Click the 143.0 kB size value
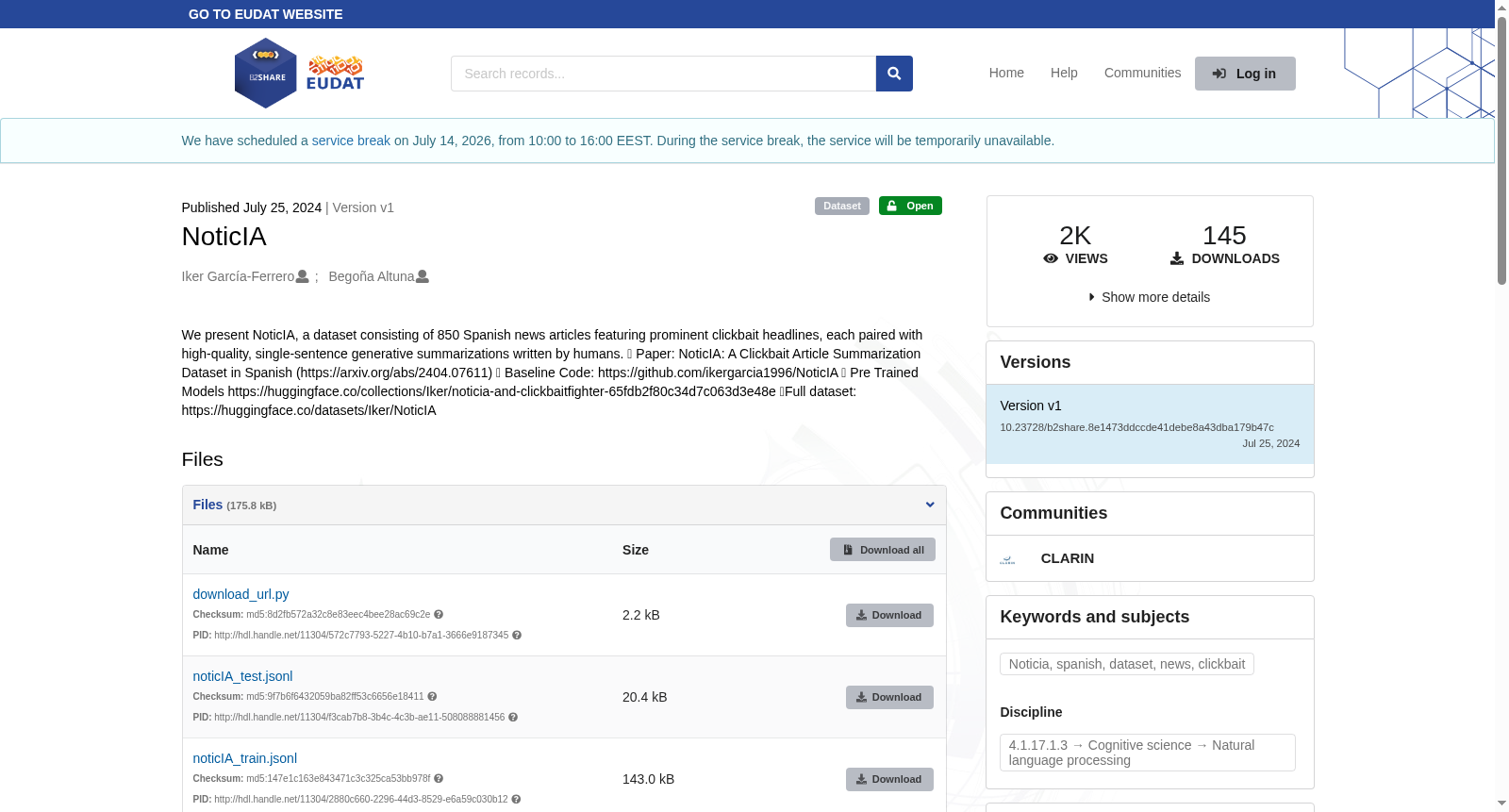Screen dimensions: 1509x812 [x=649, y=779]
